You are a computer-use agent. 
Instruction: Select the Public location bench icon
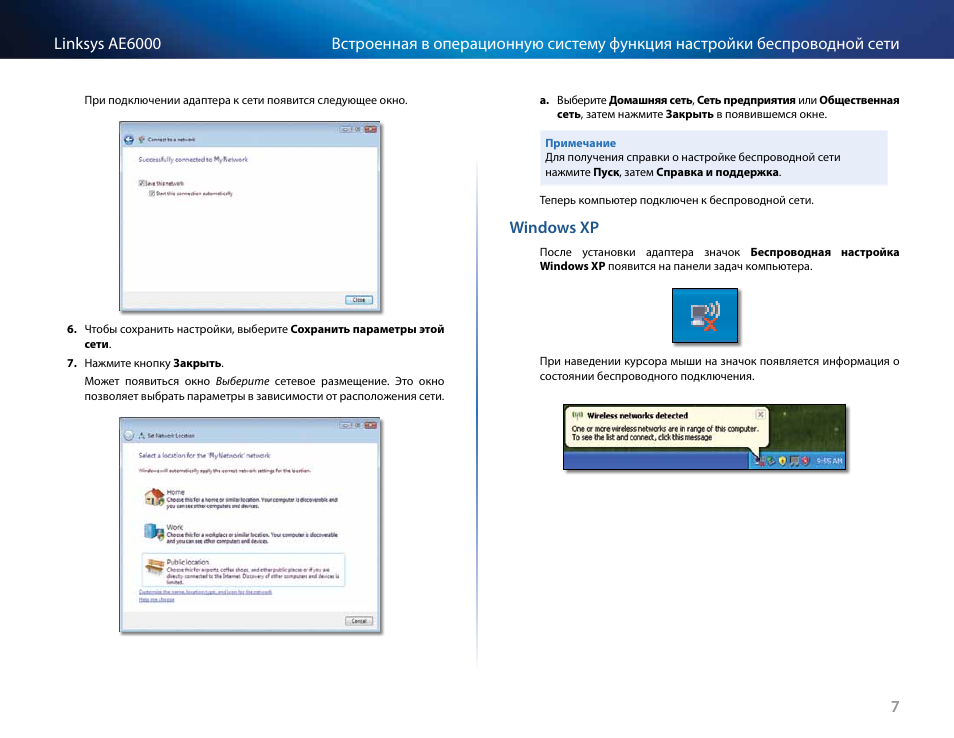click(155, 568)
